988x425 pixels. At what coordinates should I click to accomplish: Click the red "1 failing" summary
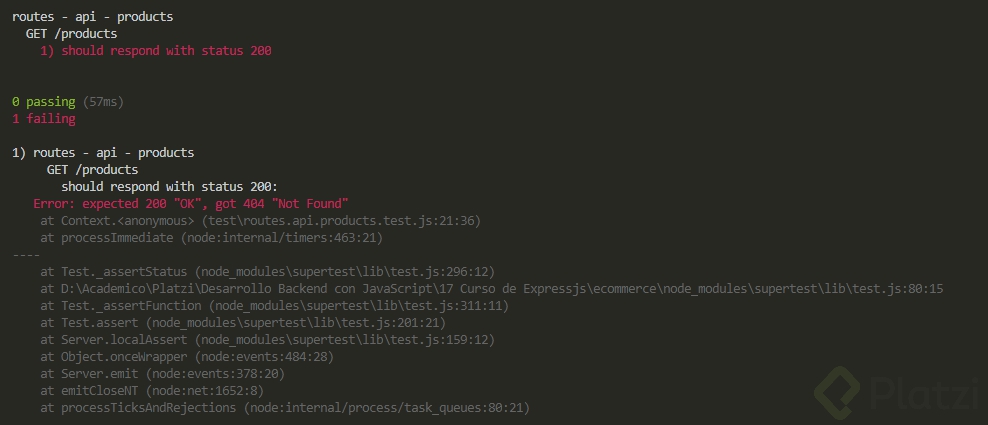coord(44,119)
